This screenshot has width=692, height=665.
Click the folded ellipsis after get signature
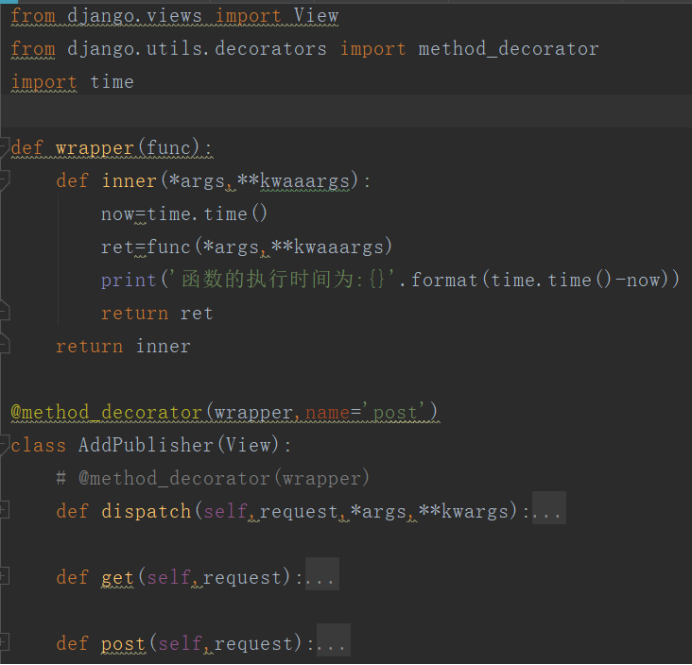[x=322, y=577]
